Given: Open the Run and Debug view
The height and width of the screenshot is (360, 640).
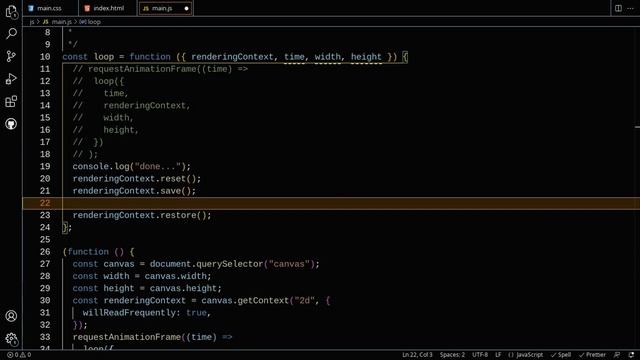Looking at the screenshot, I should 11,78.
